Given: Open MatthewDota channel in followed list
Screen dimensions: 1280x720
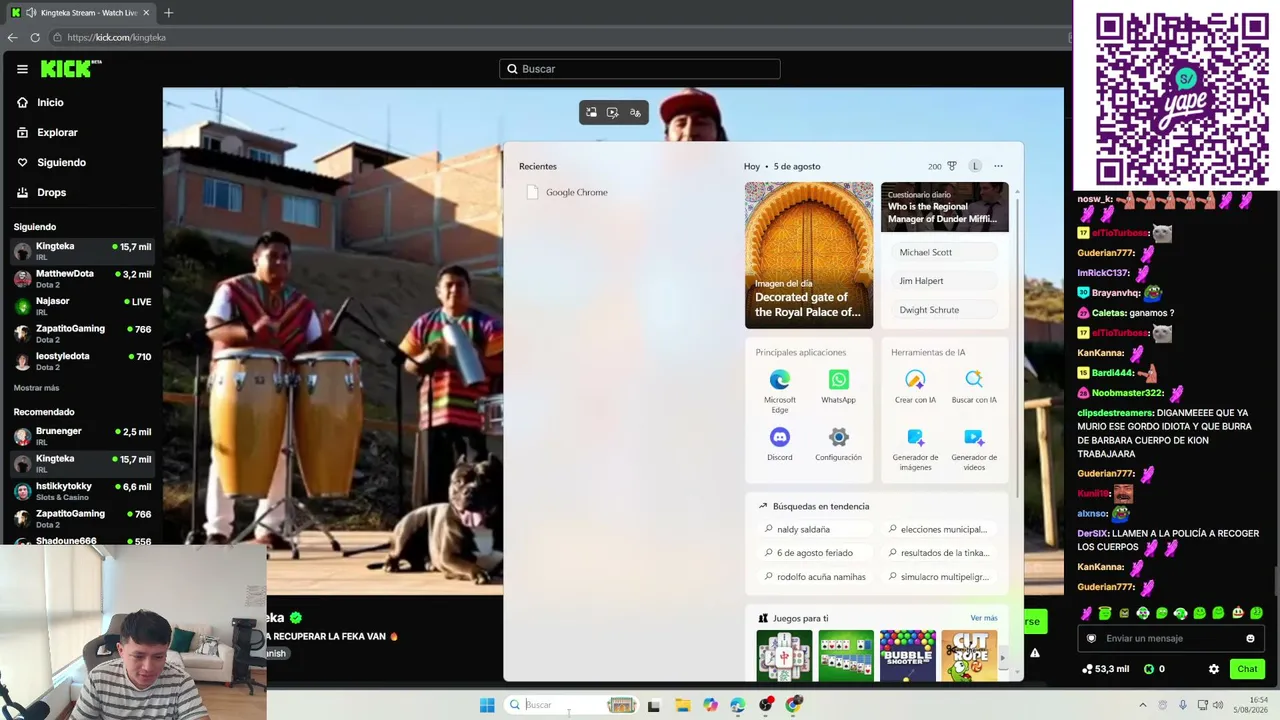Looking at the screenshot, I should tap(83, 278).
